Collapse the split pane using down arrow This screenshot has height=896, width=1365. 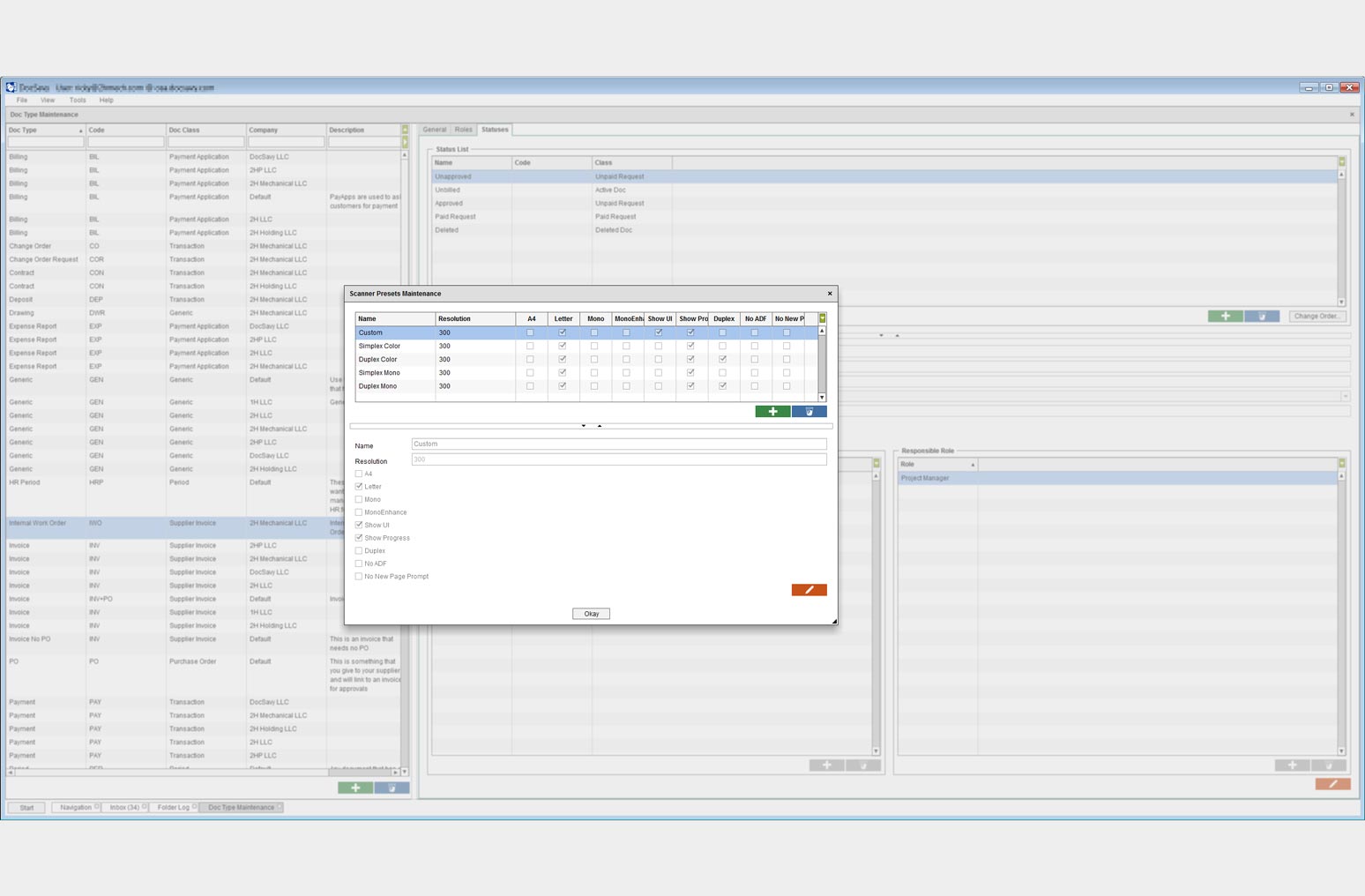click(584, 426)
